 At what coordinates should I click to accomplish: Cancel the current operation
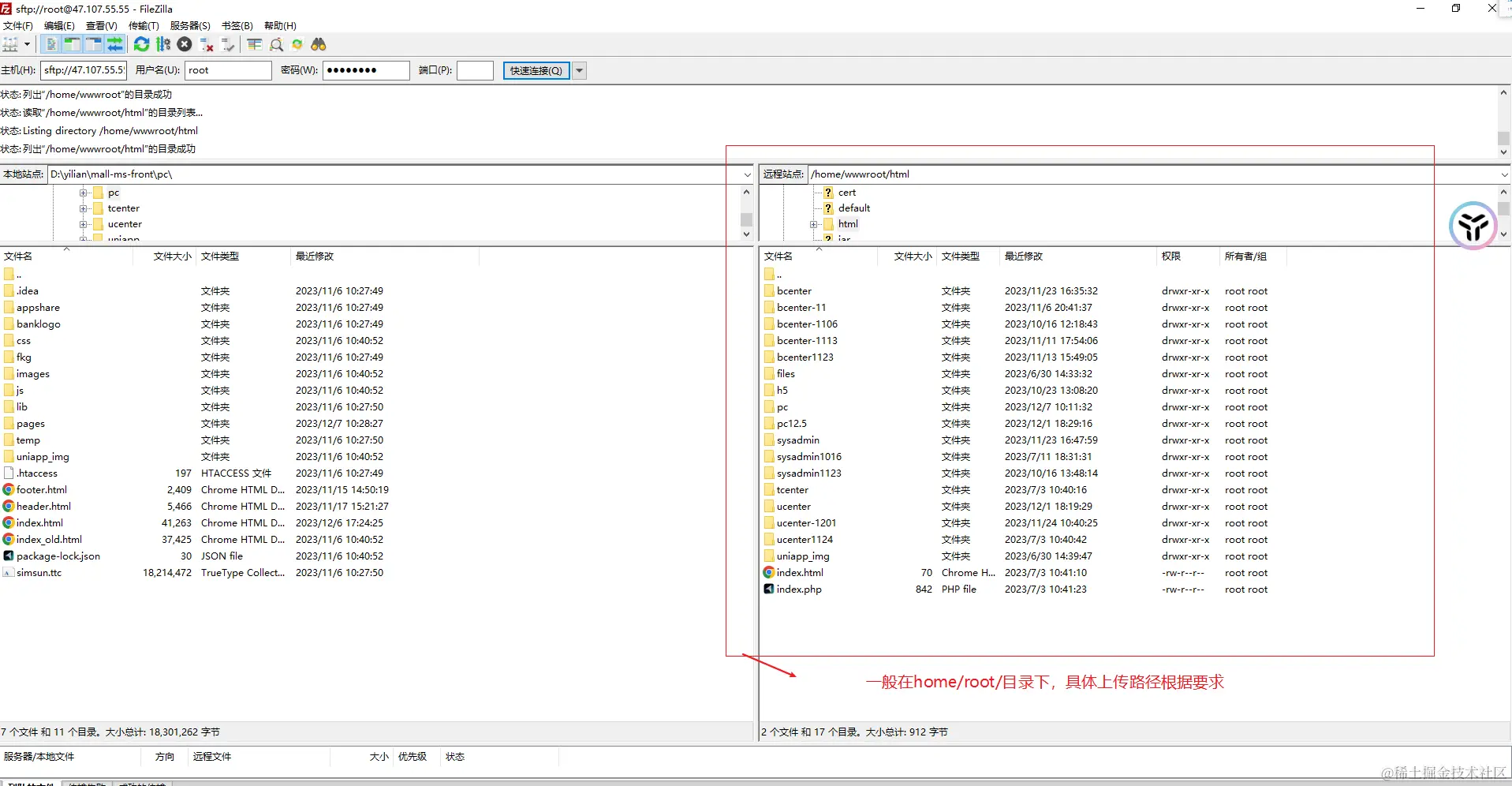(185, 44)
